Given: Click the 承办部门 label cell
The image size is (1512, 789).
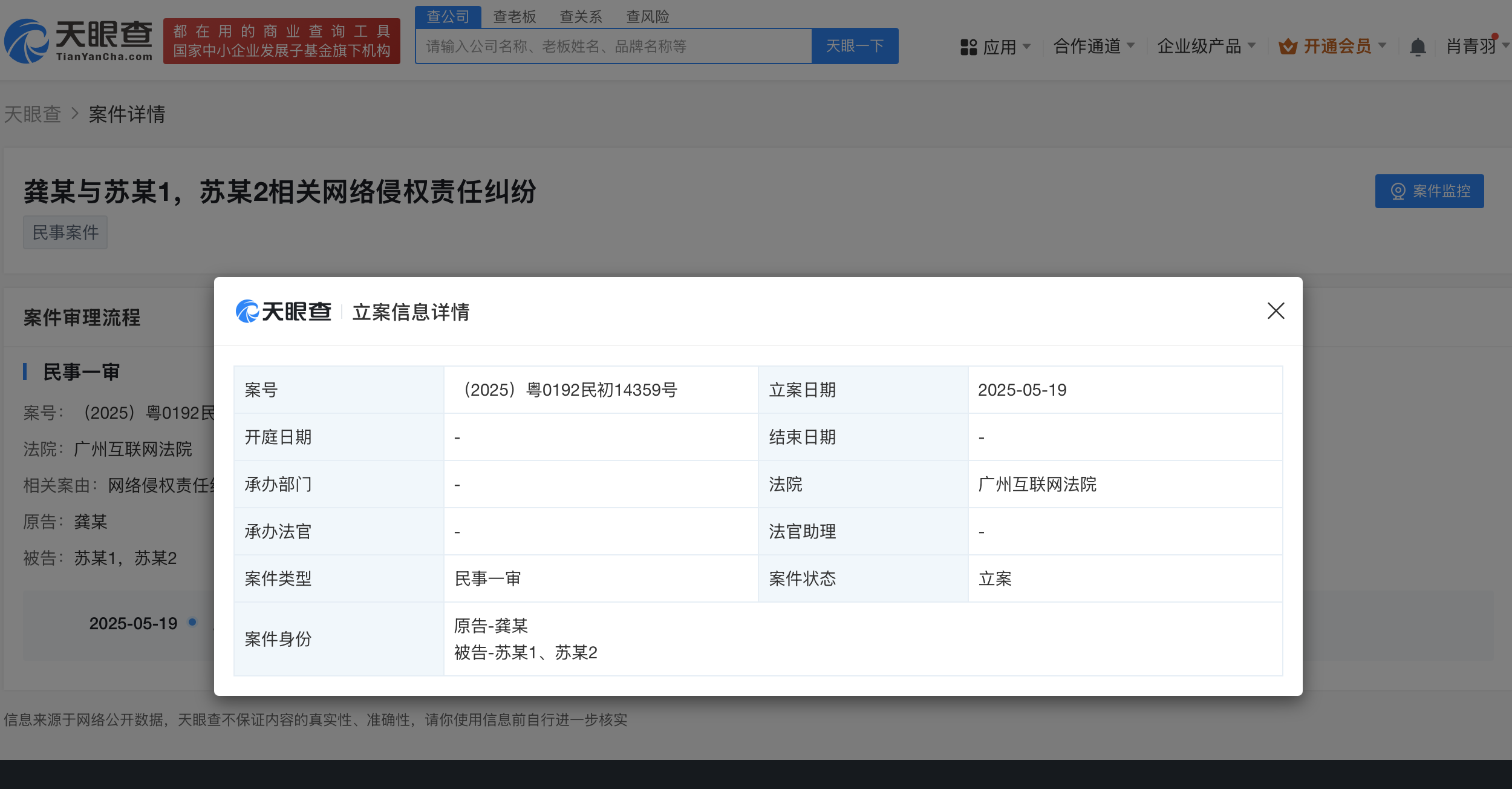Looking at the screenshot, I should coord(339,484).
